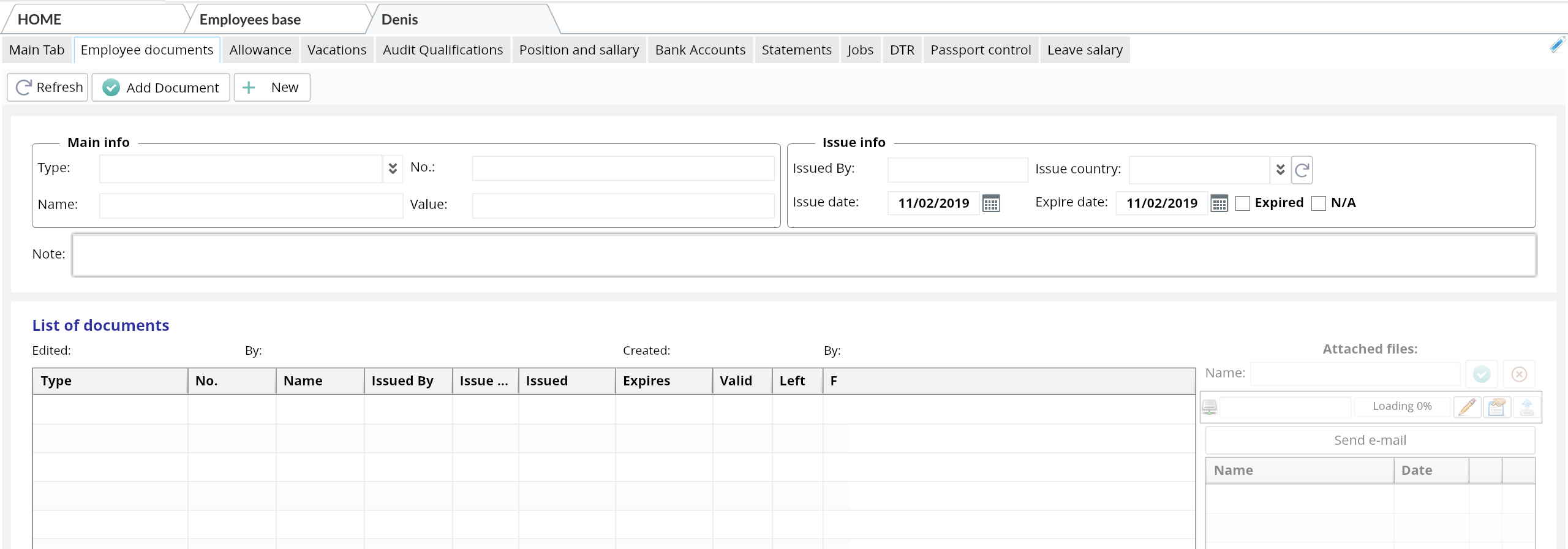Click green checkmark next to attachment Name

coord(1481,374)
